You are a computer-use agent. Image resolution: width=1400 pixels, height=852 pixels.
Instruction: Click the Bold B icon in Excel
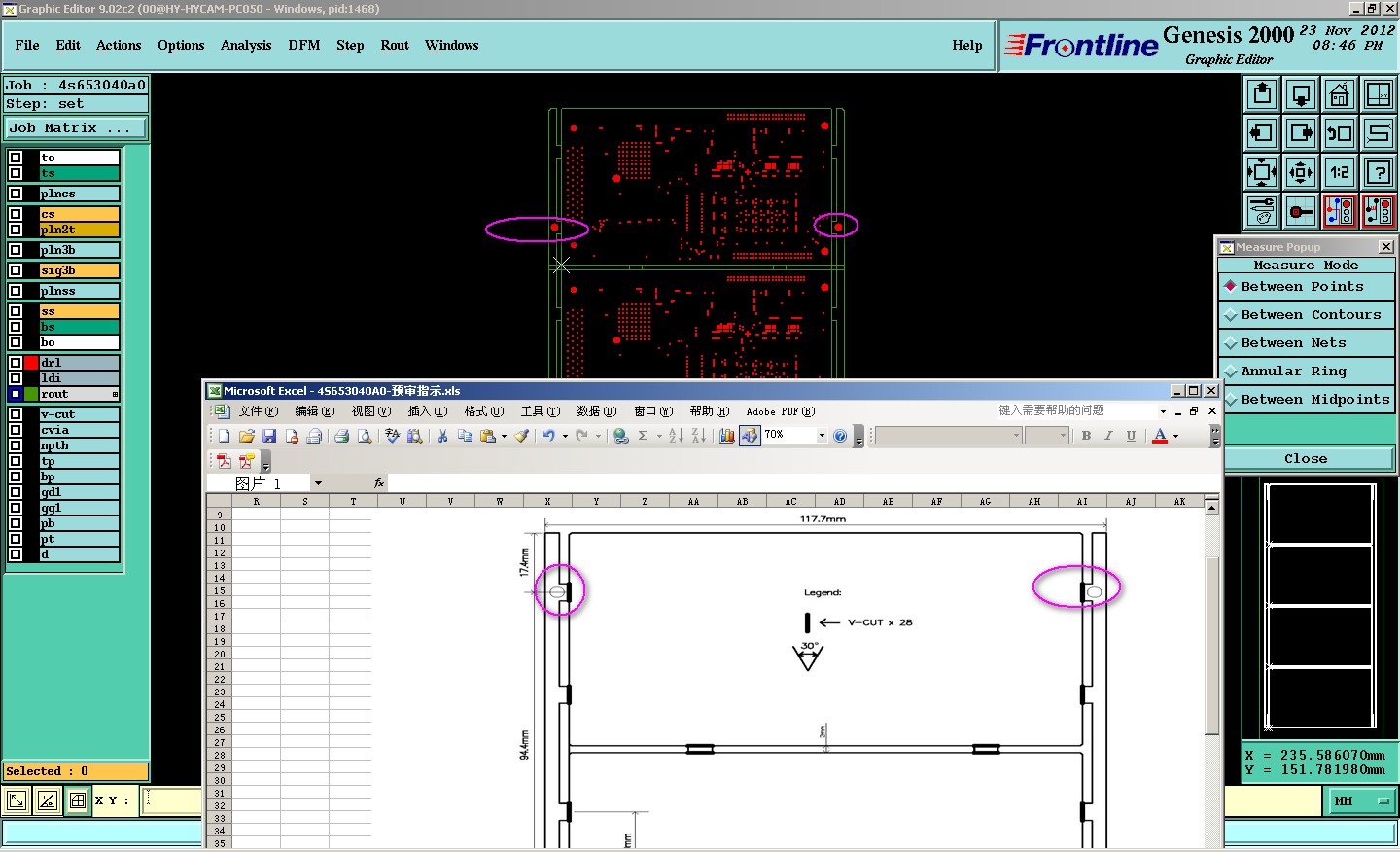click(x=1086, y=436)
